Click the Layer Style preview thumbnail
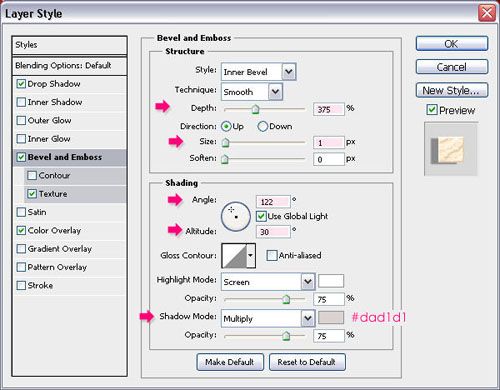This screenshot has height=390, width=500. [450, 149]
